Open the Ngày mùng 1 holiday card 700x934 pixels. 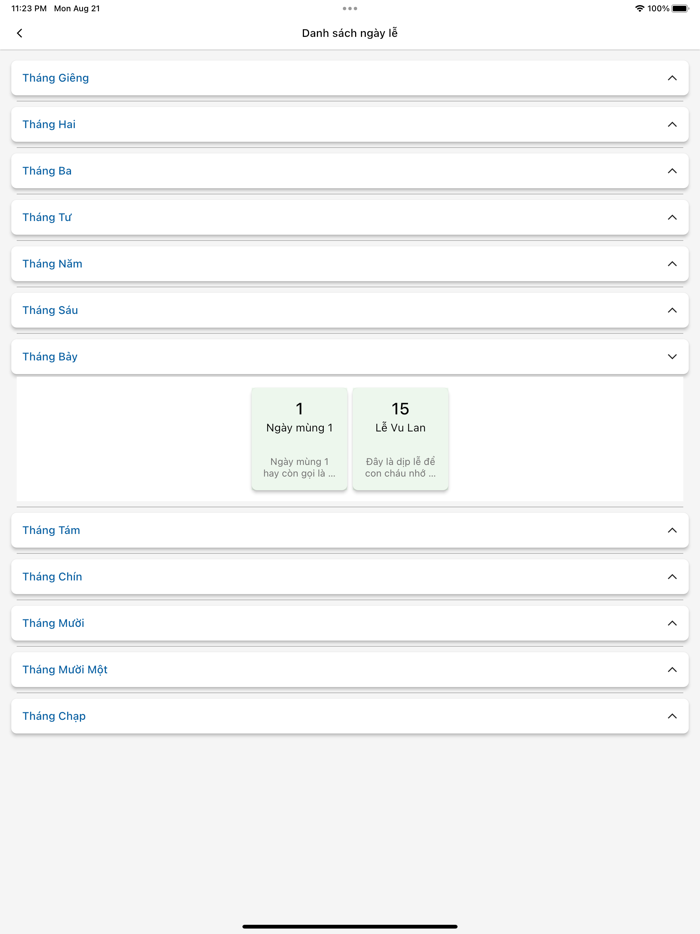point(299,439)
